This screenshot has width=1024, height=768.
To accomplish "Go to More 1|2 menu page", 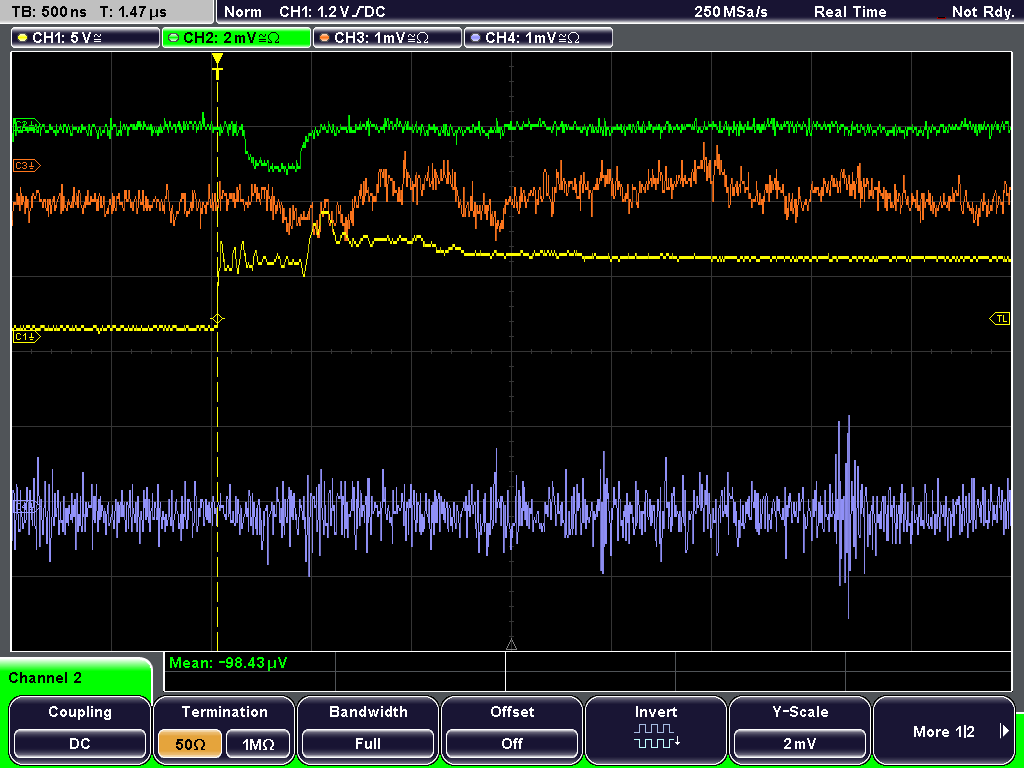I will (944, 730).
